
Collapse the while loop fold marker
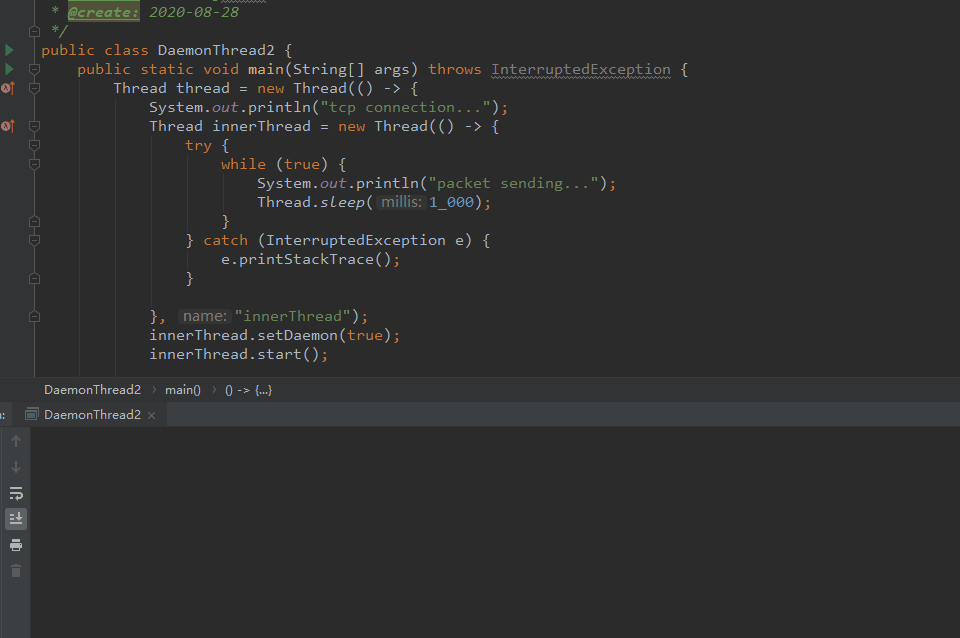coord(34,164)
